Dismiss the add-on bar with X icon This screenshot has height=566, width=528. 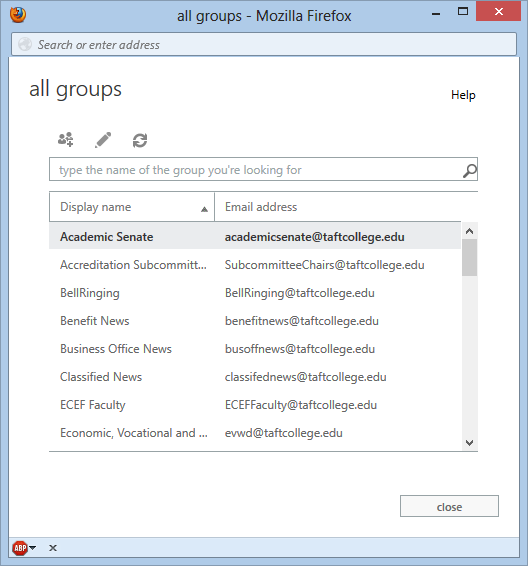tap(53, 548)
